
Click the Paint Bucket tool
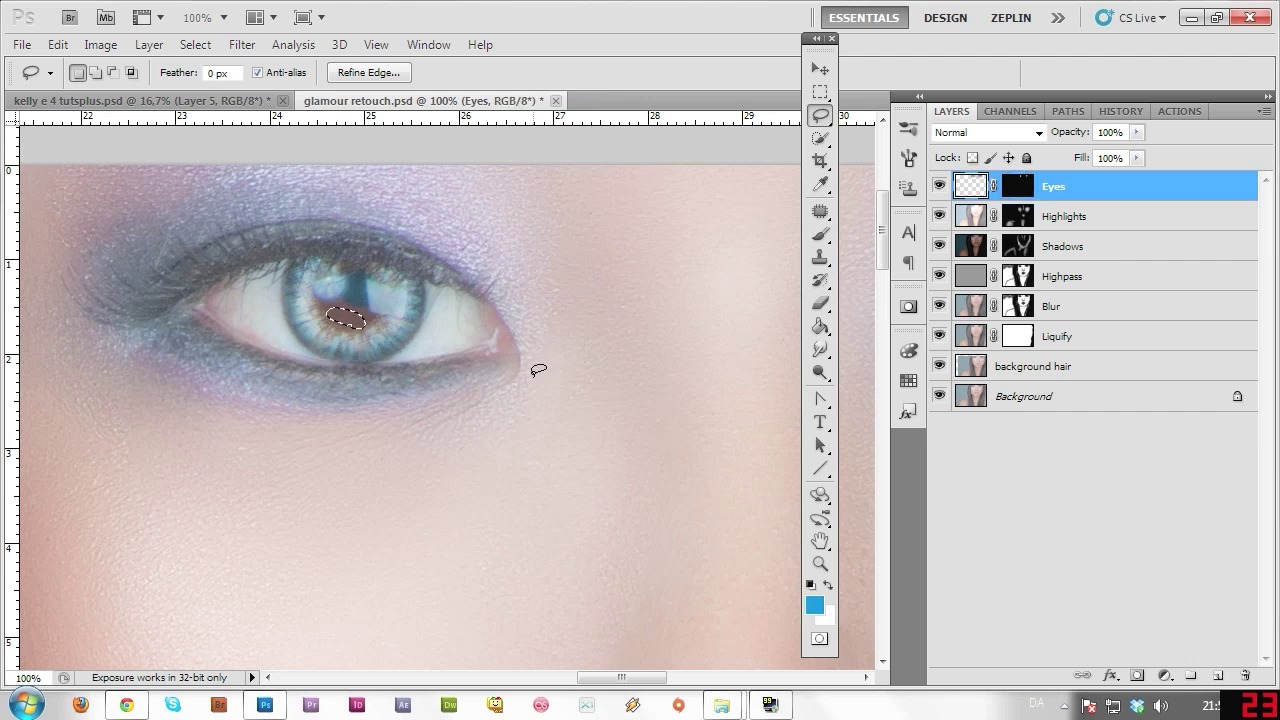pos(820,327)
